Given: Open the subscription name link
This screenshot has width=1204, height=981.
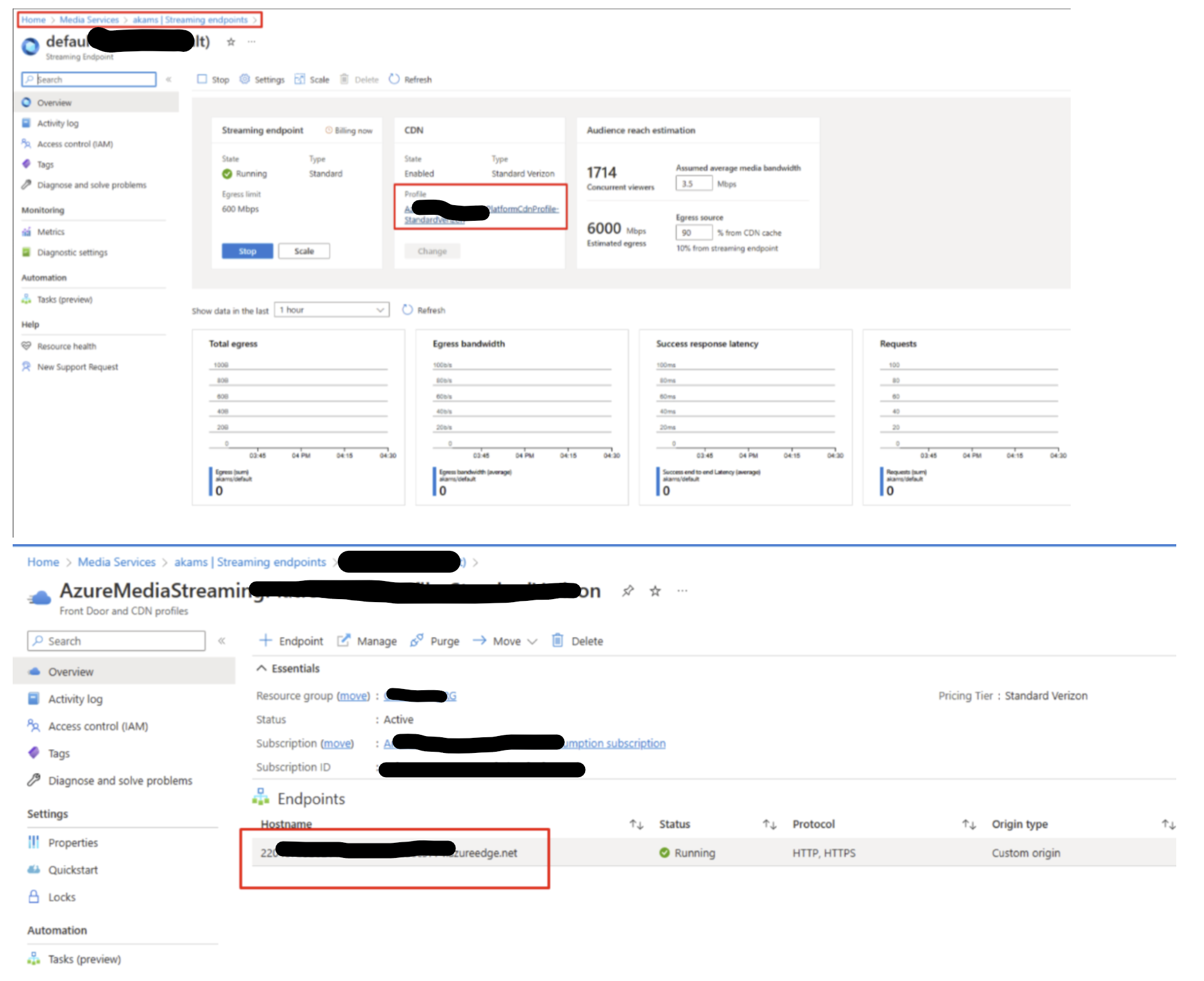Looking at the screenshot, I should click(525, 743).
